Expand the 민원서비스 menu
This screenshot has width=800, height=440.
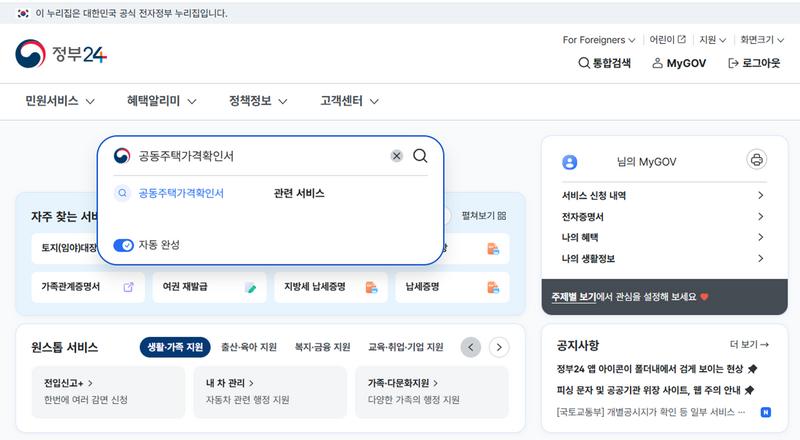[x=60, y=101]
